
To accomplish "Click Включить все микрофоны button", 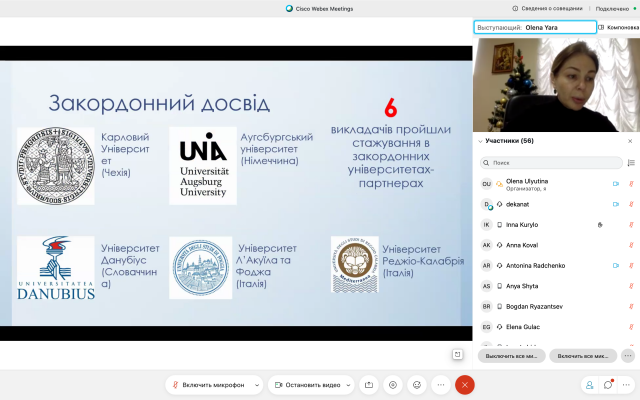I will (x=583, y=356).
